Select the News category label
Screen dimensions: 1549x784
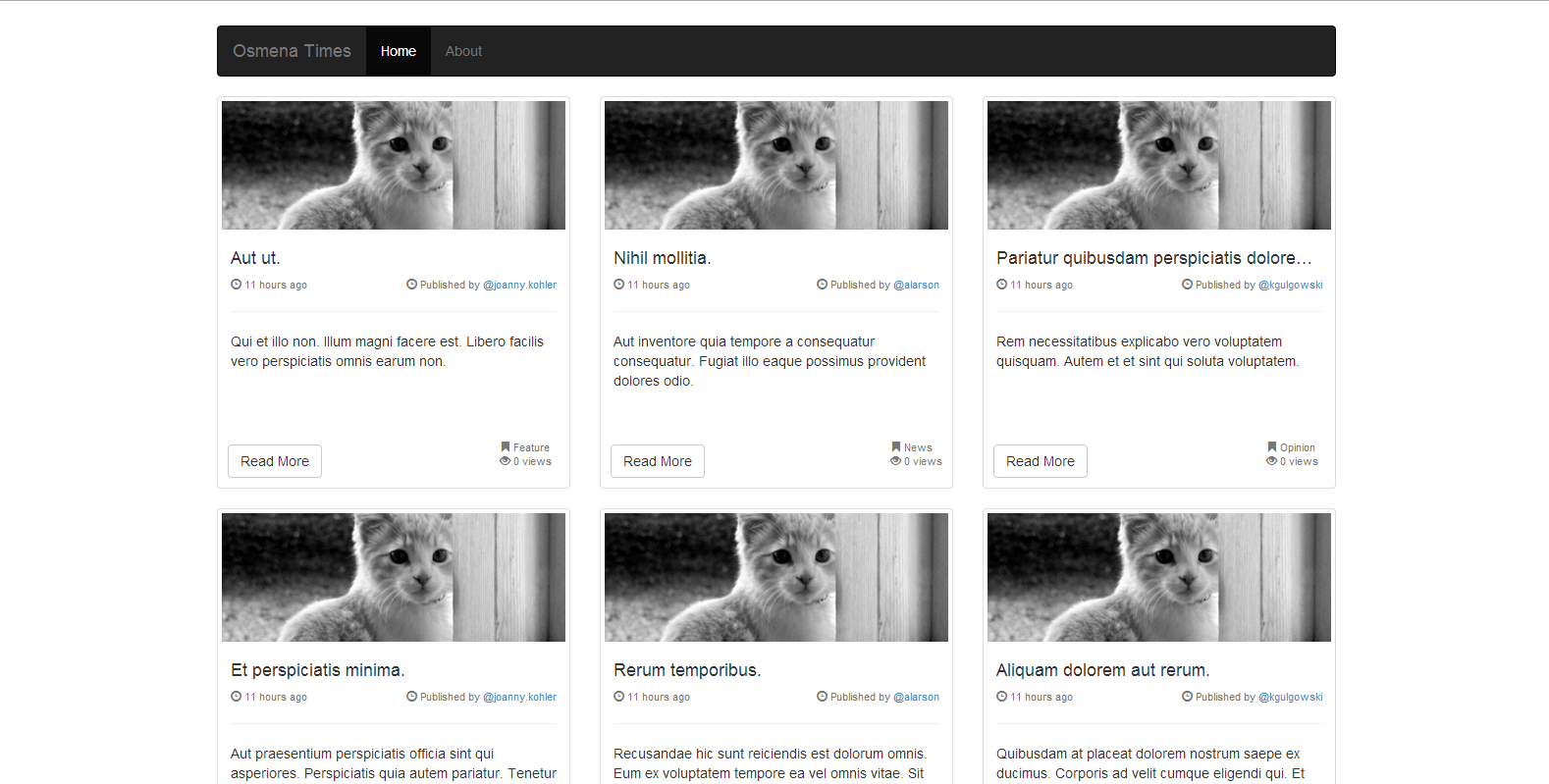click(918, 447)
